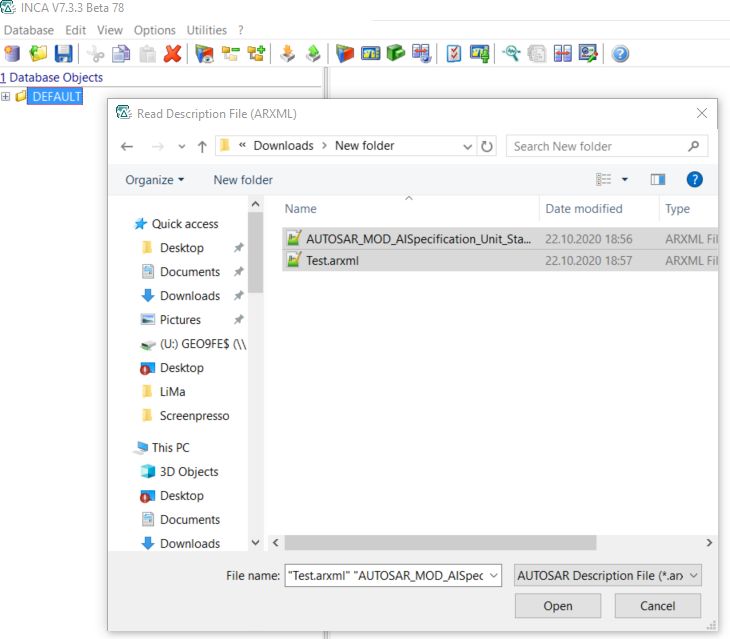
Task: Click the Export green arrow icon
Action: [313, 54]
